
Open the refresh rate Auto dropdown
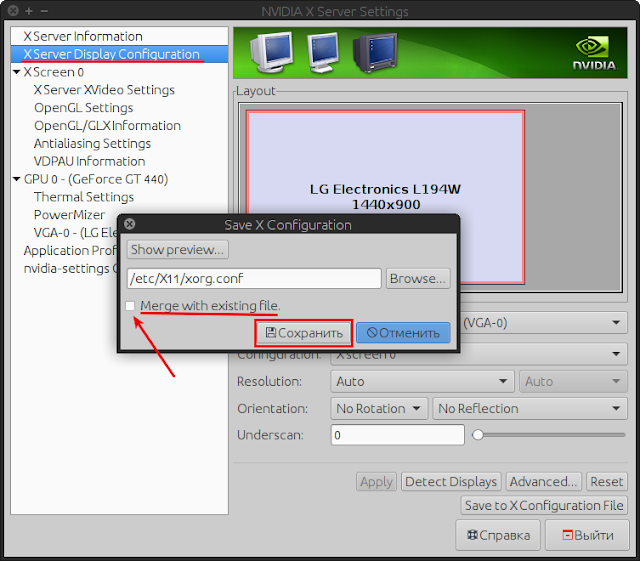coord(573,381)
